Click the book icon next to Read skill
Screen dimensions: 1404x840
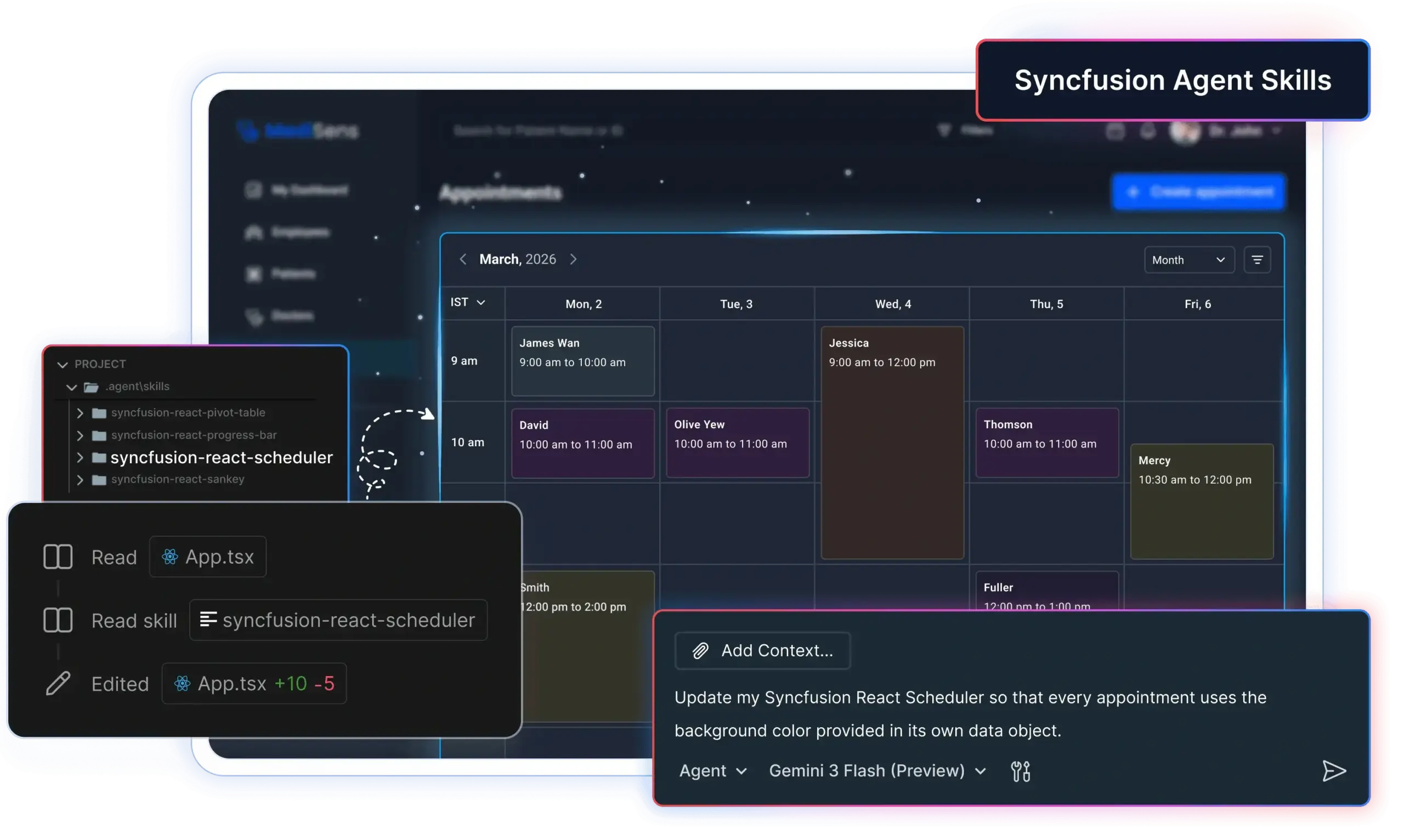click(x=58, y=620)
